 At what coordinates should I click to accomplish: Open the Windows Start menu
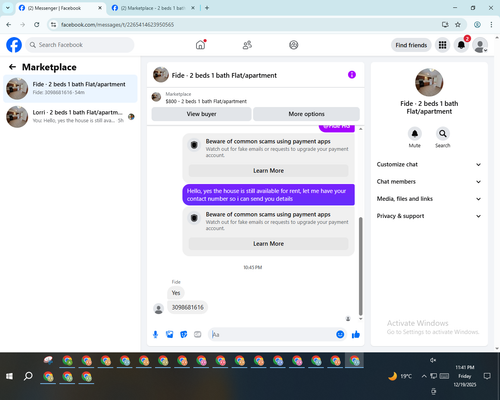coord(9,376)
